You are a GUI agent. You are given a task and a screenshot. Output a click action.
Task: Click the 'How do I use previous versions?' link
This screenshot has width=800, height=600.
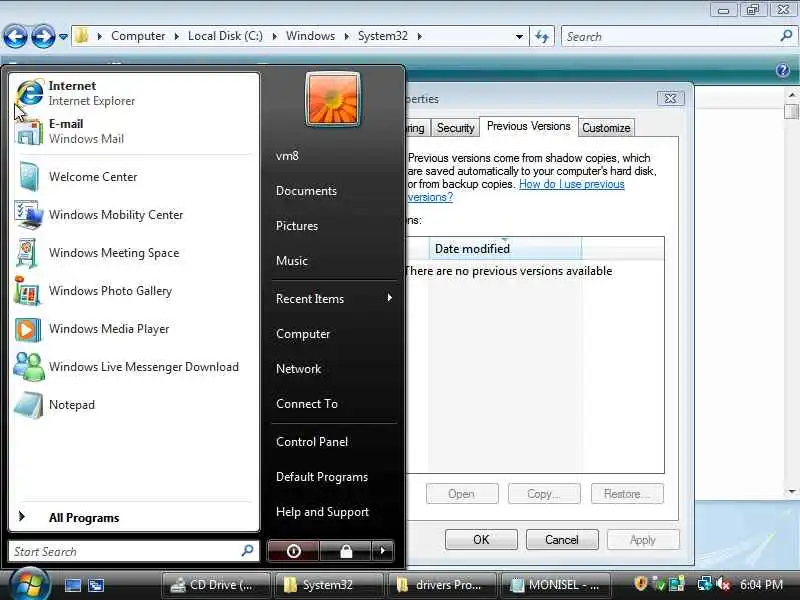click(x=571, y=184)
